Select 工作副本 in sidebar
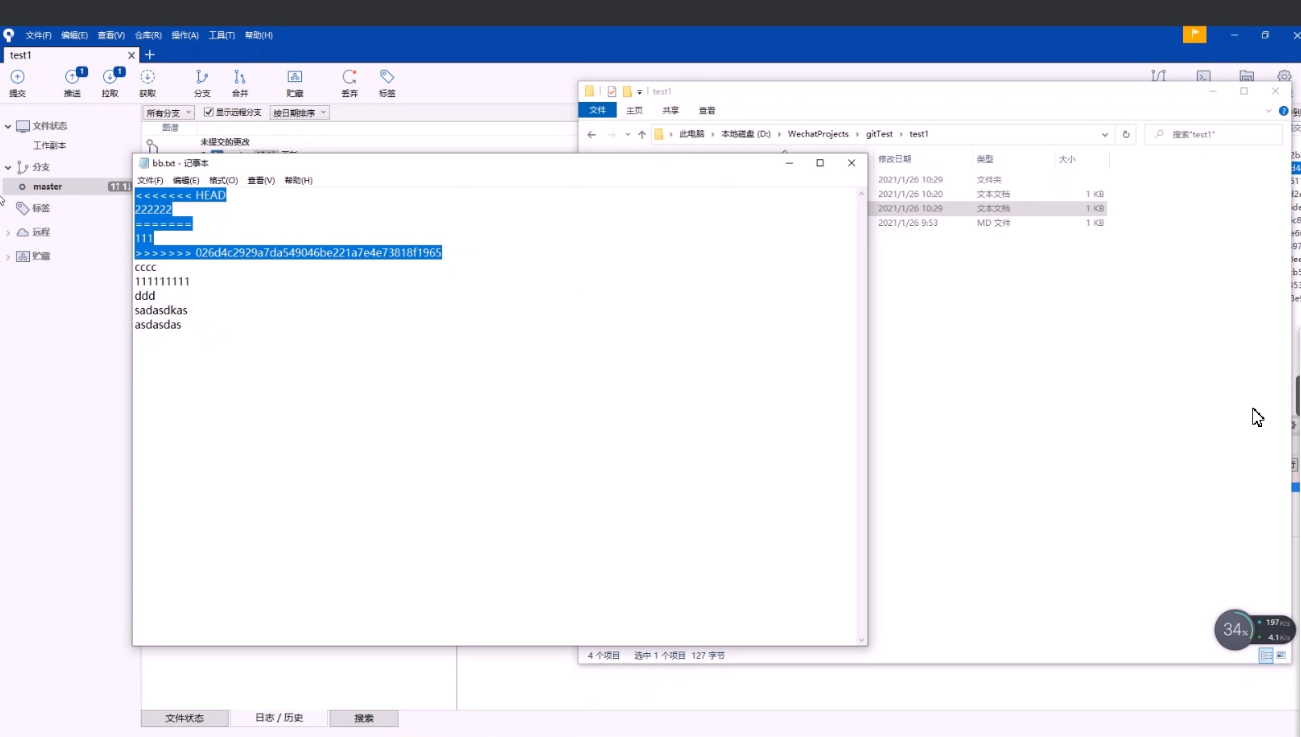 (49, 146)
